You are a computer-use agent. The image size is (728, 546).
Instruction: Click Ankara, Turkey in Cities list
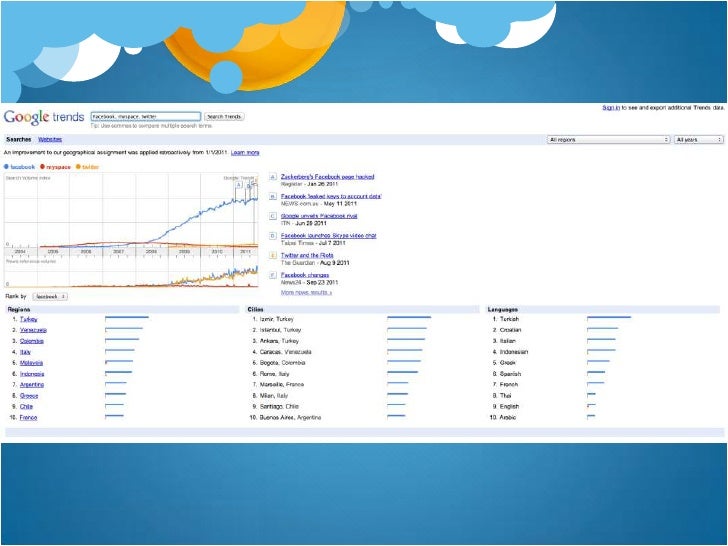pos(280,341)
